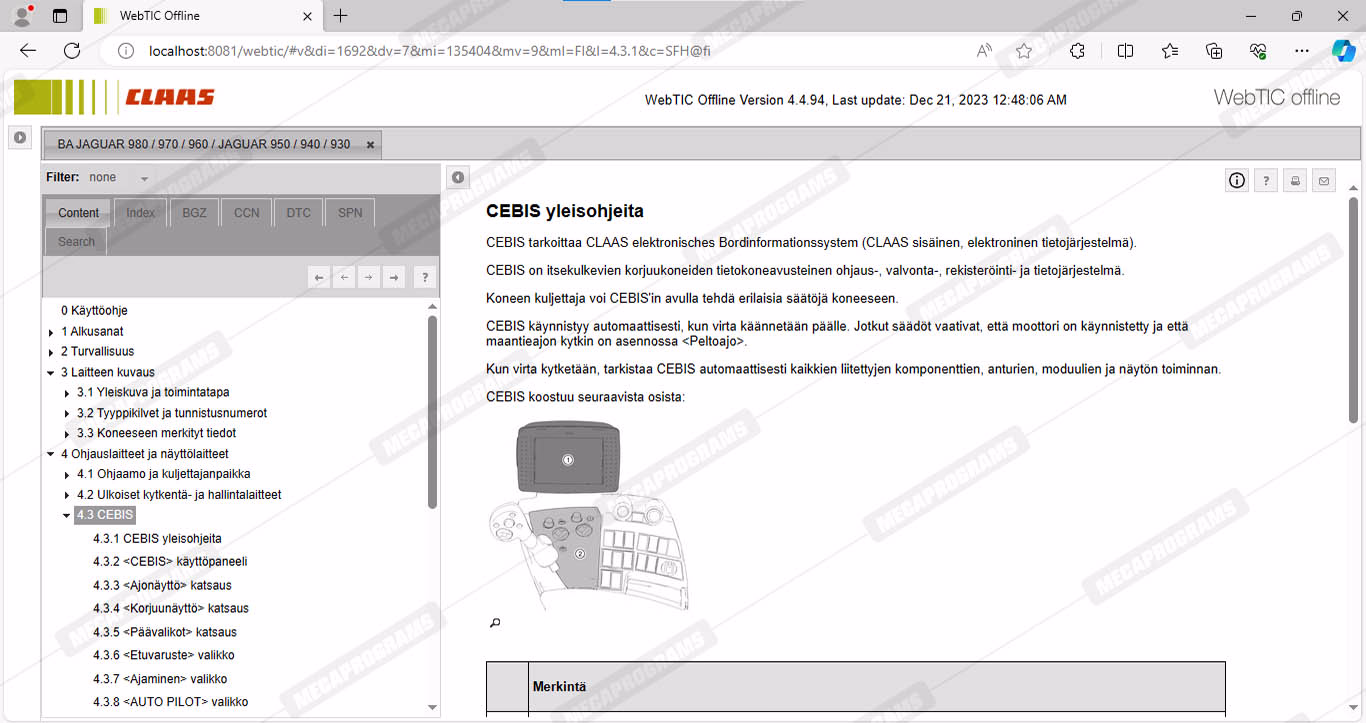Expand 4.2 Ulkoiset kytkentä- ja hallintalaitteet node

coord(68,496)
